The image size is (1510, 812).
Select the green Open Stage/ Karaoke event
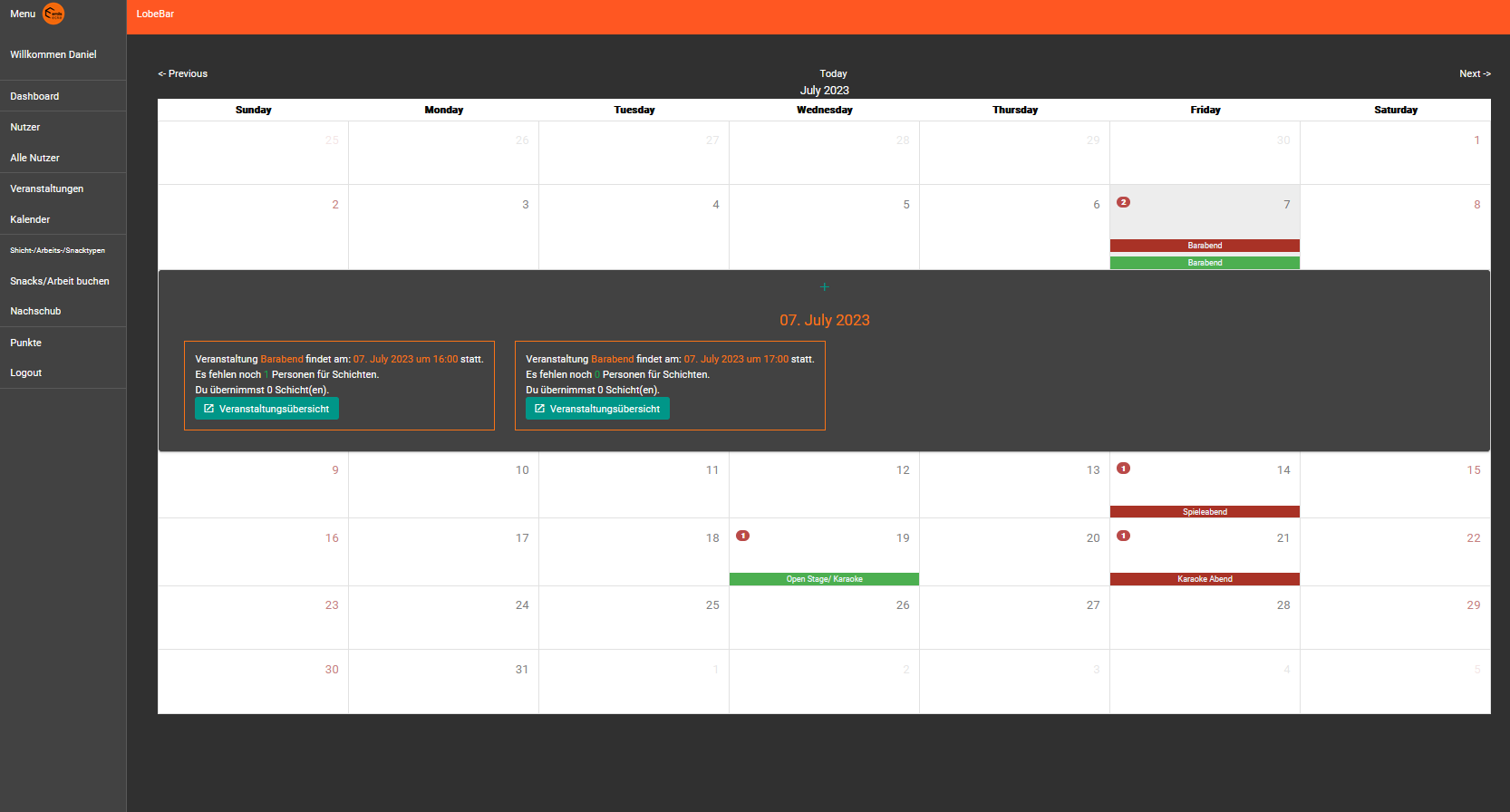[824, 579]
